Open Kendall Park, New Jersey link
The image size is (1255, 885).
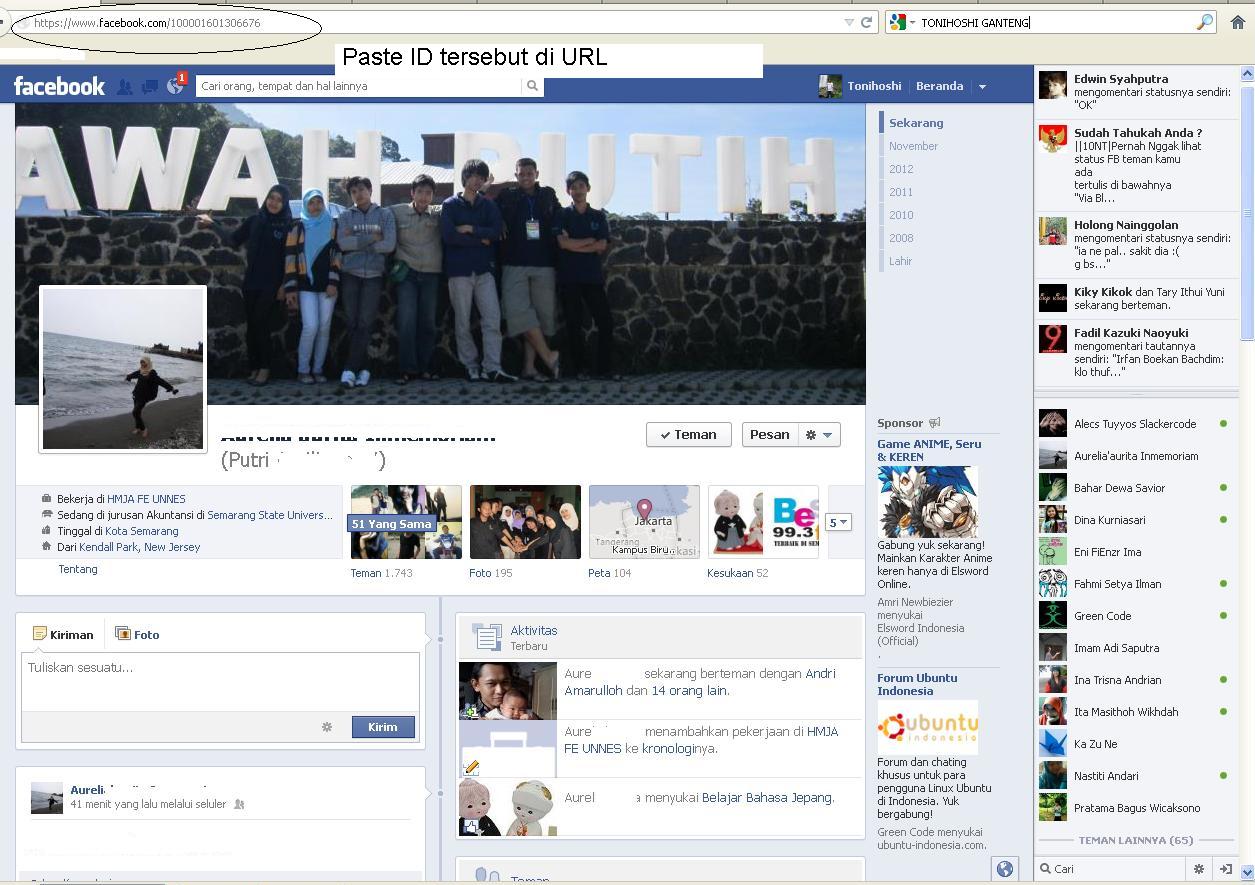[140, 547]
